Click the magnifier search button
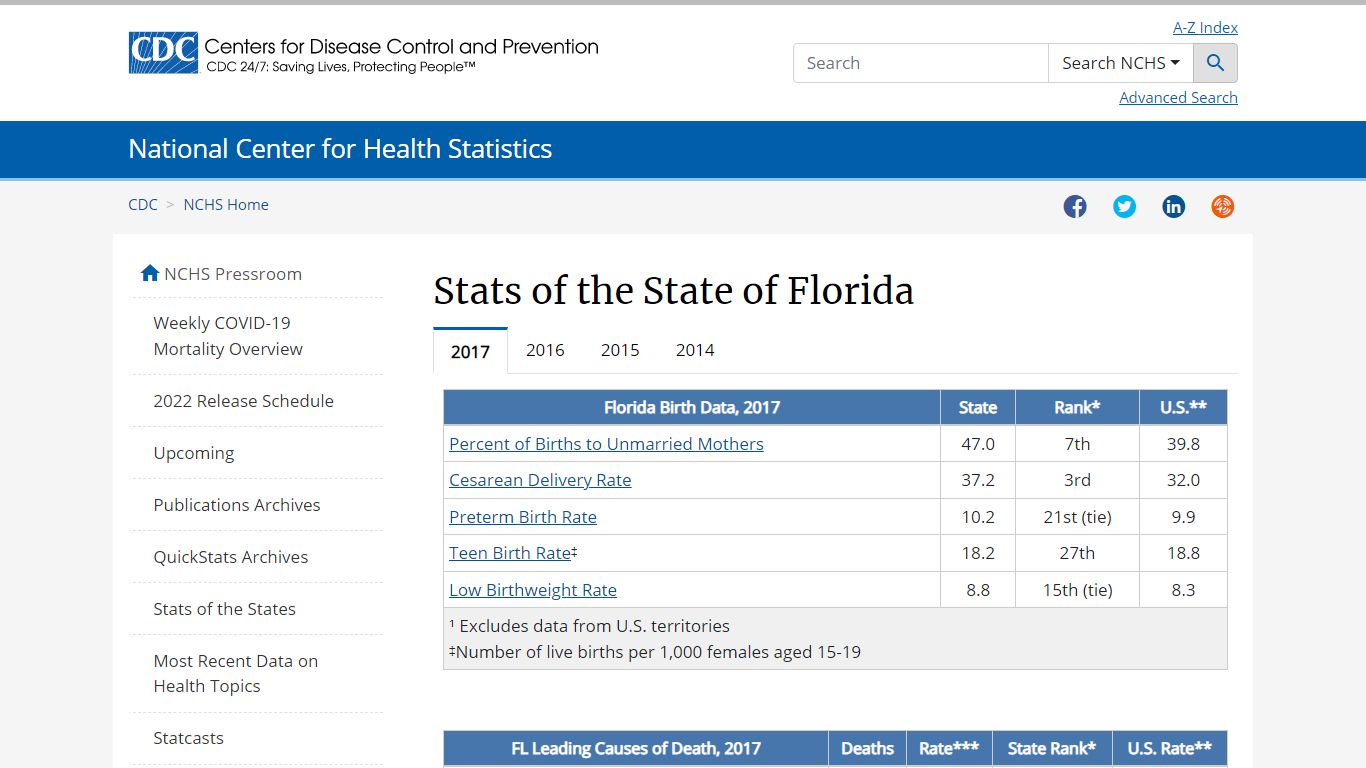The height and width of the screenshot is (768, 1366). (1216, 63)
